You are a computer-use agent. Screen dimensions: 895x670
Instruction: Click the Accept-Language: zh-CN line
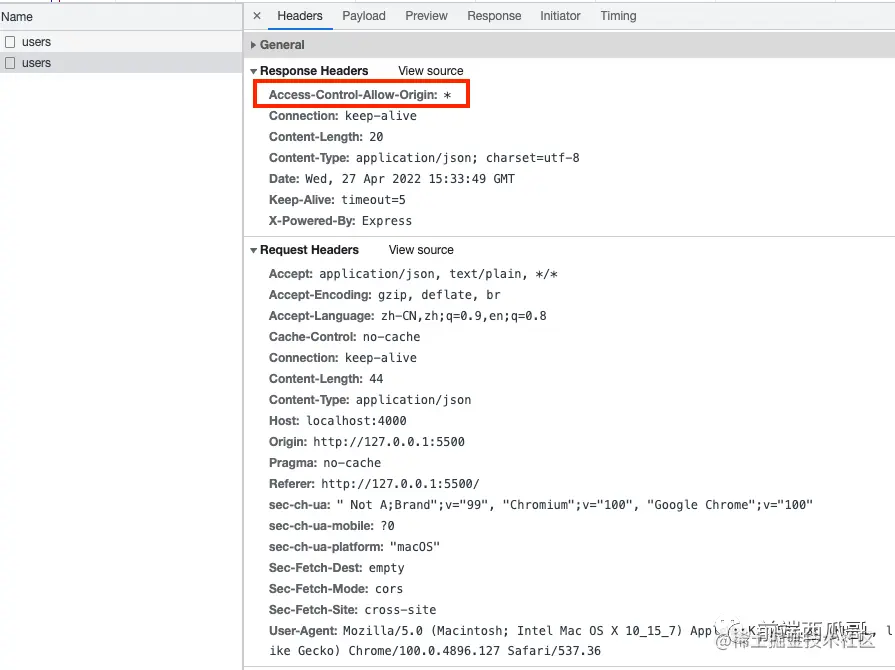[x=408, y=316]
